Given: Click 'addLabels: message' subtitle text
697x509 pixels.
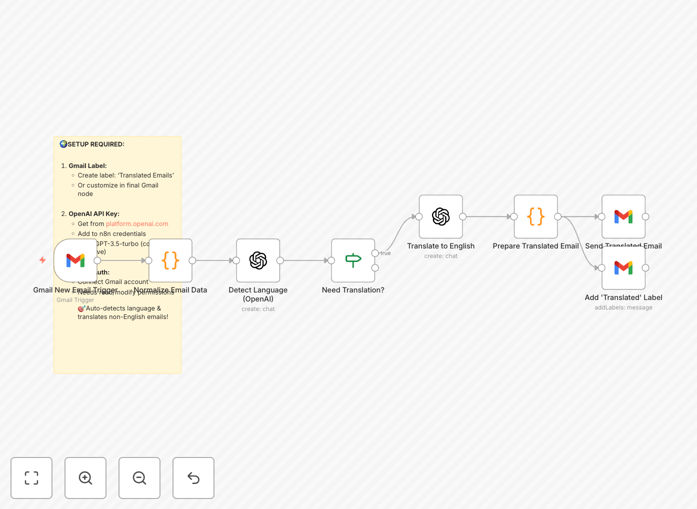Looking at the screenshot, I should [623, 308].
